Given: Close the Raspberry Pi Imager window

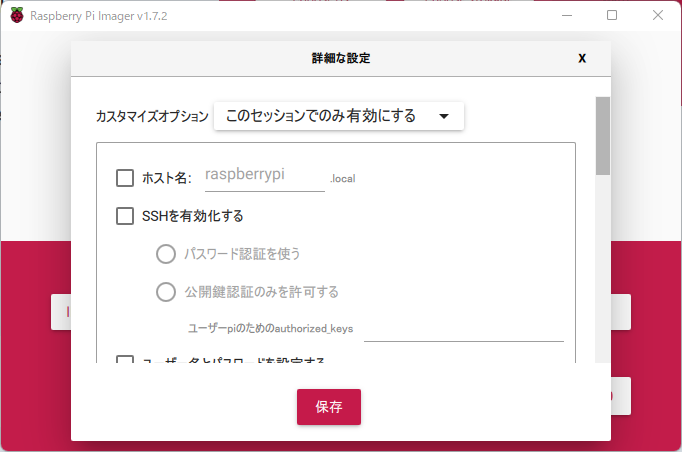Looking at the screenshot, I should (x=658, y=16).
